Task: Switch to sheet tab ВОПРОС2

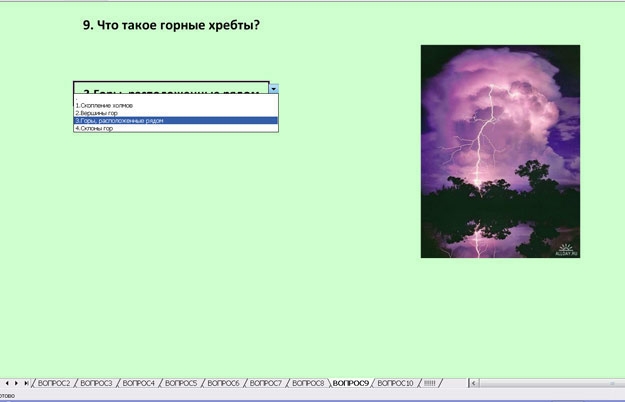Action: pyautogui.click(x=54, y=383)
